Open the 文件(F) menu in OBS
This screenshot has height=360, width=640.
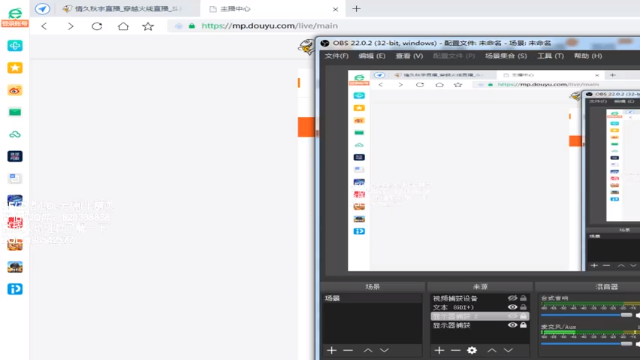337,56
